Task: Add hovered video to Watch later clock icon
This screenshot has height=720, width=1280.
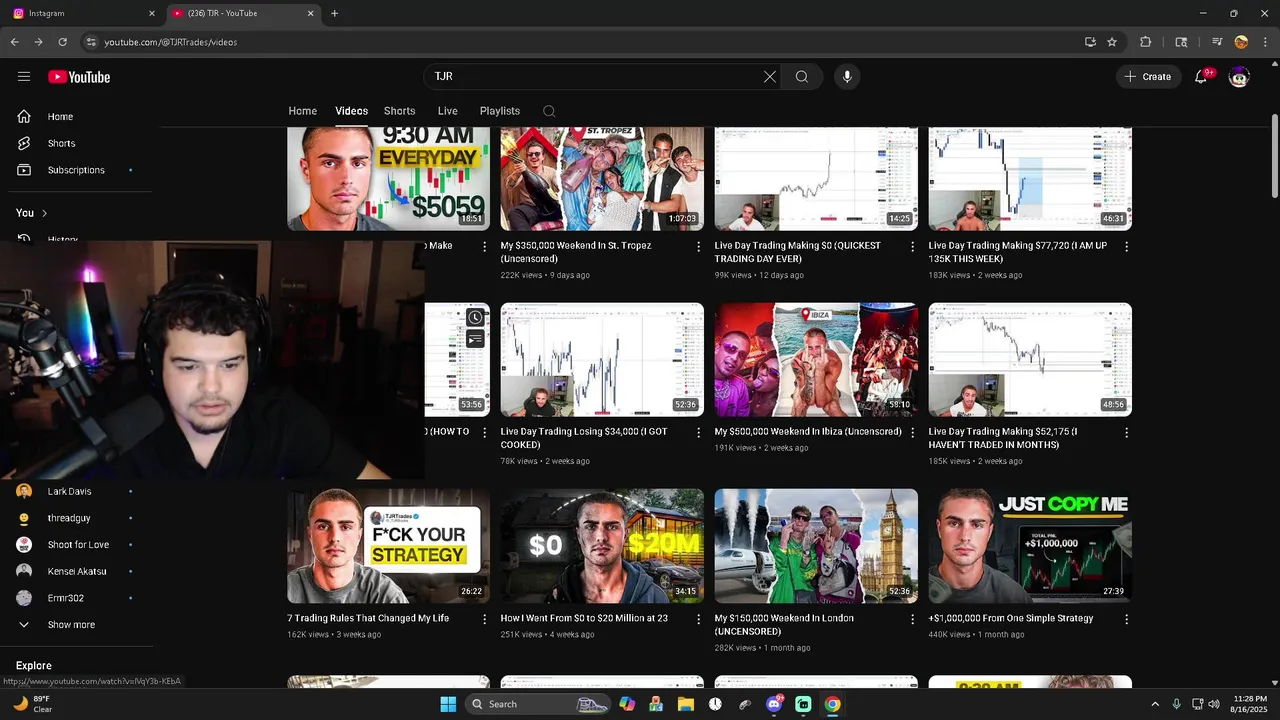Action: click(475, 318)
